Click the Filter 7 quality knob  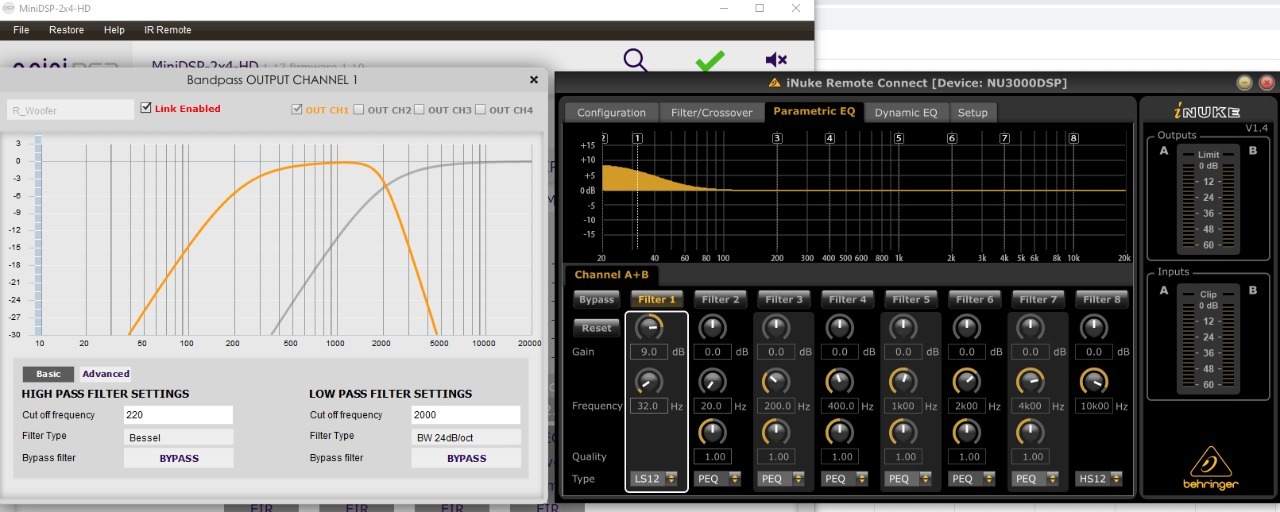1029,432
